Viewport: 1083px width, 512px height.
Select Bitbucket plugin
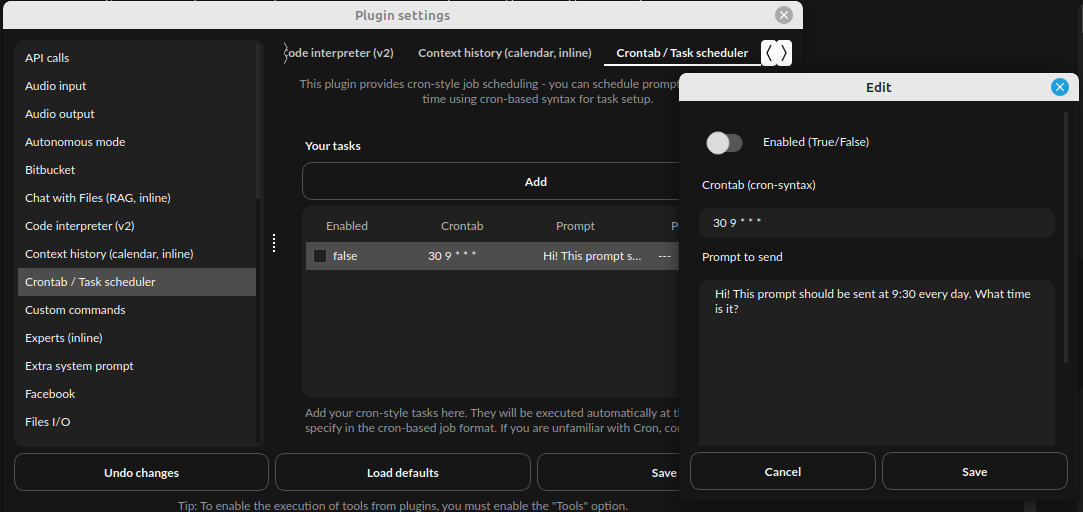(135, 170)
